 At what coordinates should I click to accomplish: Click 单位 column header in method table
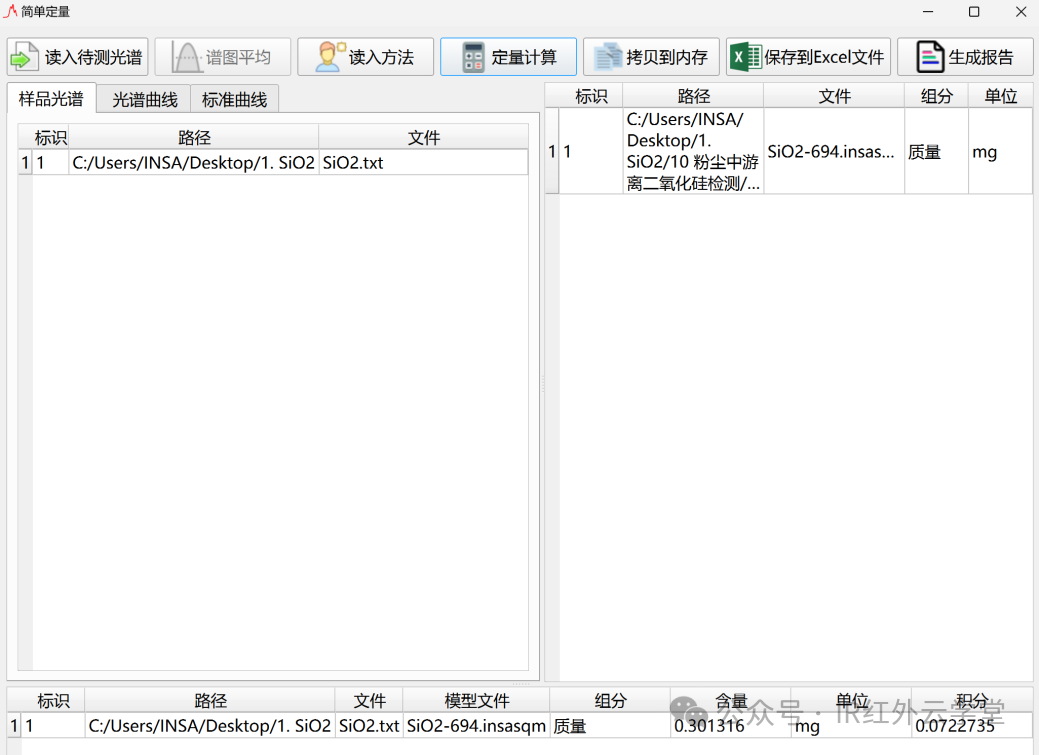click(x=1000, y=96)
